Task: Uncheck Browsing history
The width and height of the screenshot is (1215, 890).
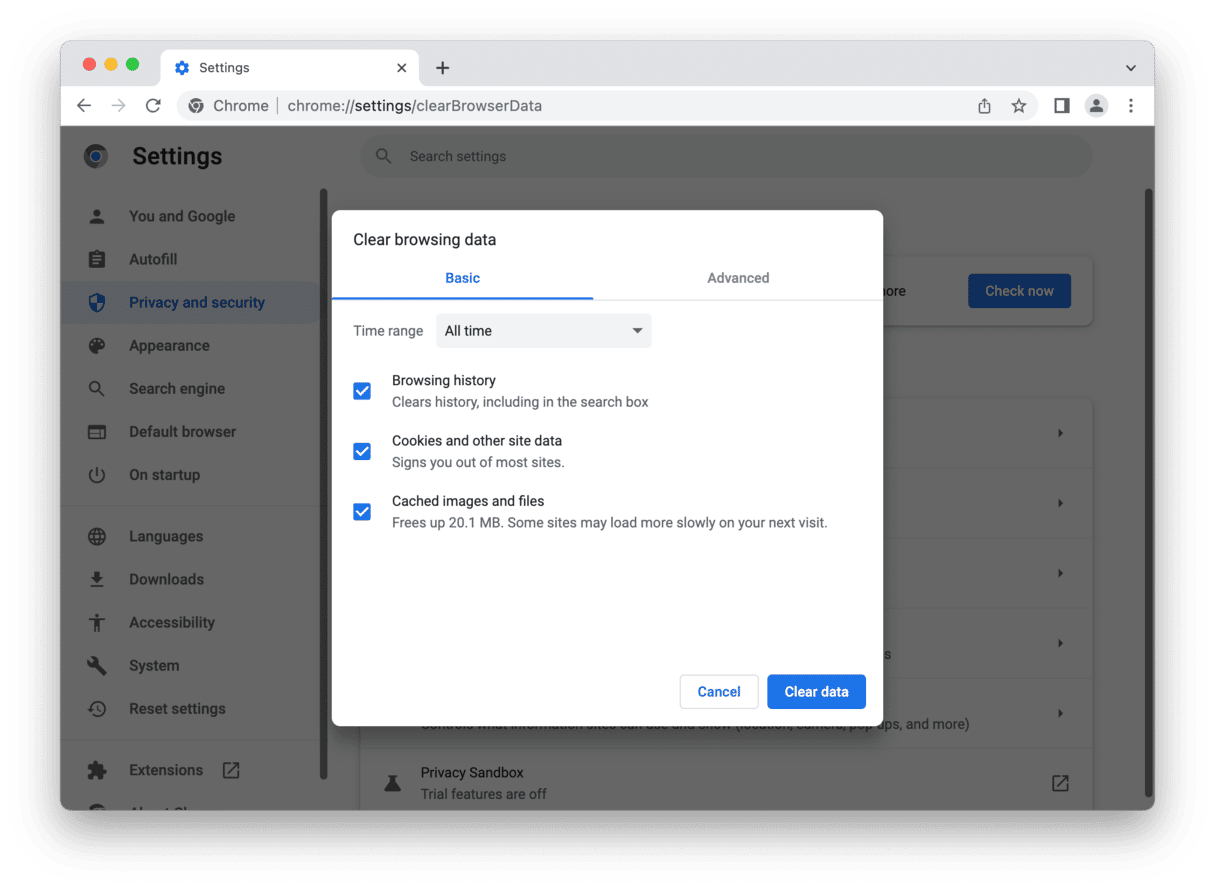Action: tap(362, 391)
